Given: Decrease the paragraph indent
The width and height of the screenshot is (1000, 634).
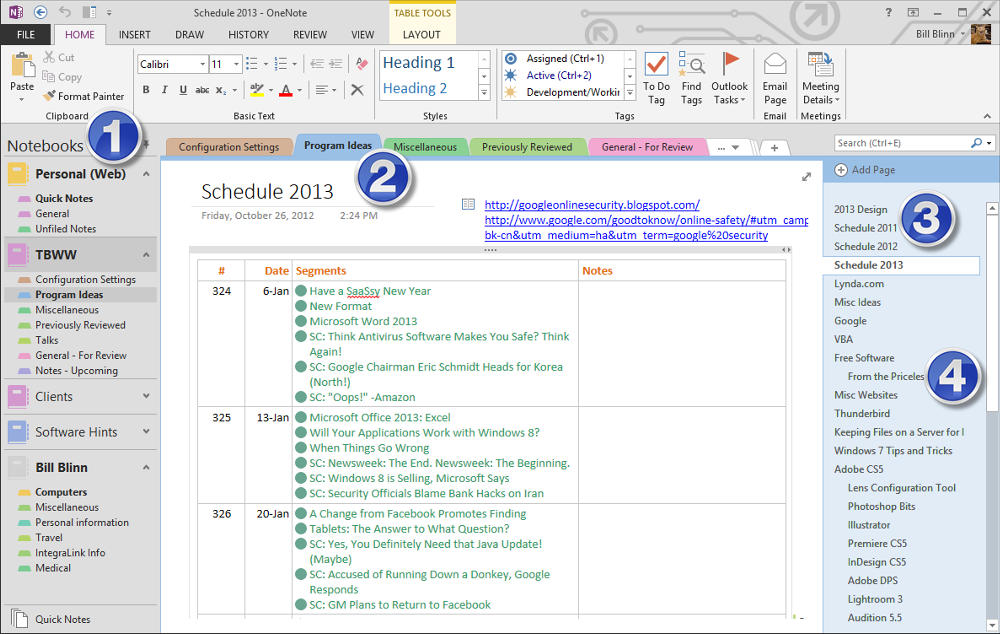Looking at the screenshot, I should [316, 64].
